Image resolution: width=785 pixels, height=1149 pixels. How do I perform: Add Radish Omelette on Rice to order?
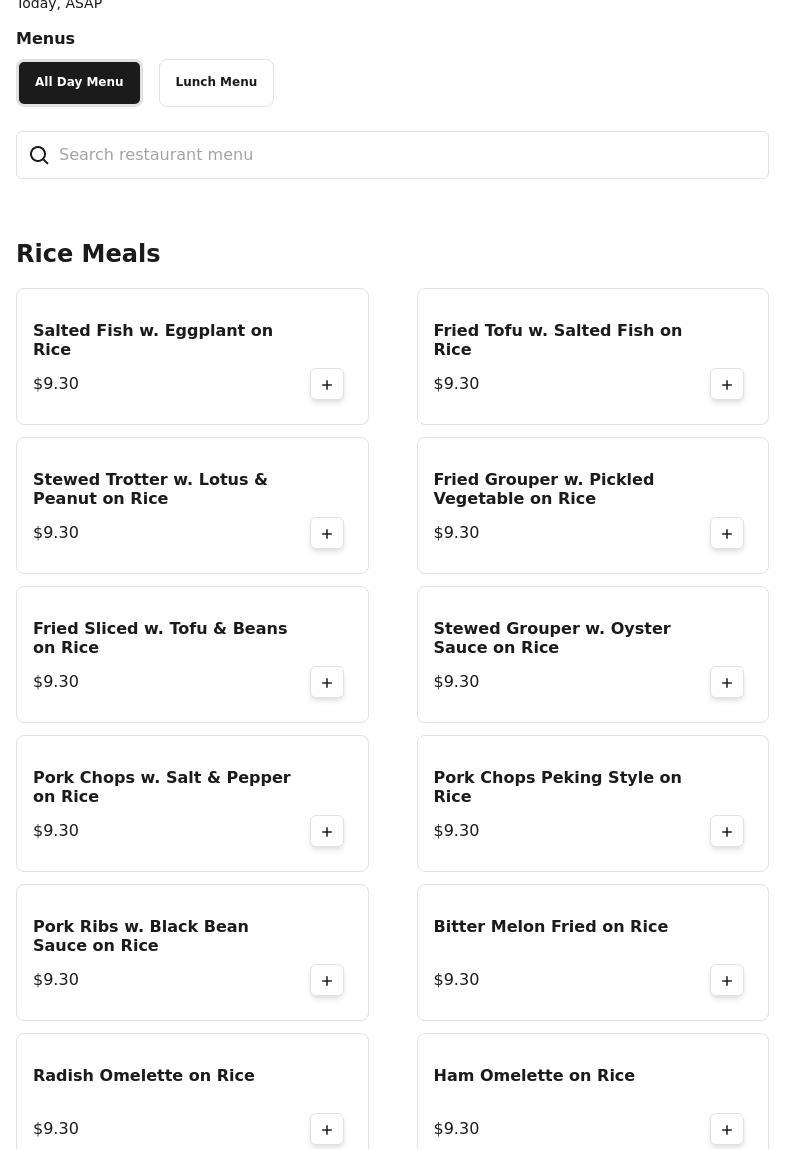[327, 1130]
